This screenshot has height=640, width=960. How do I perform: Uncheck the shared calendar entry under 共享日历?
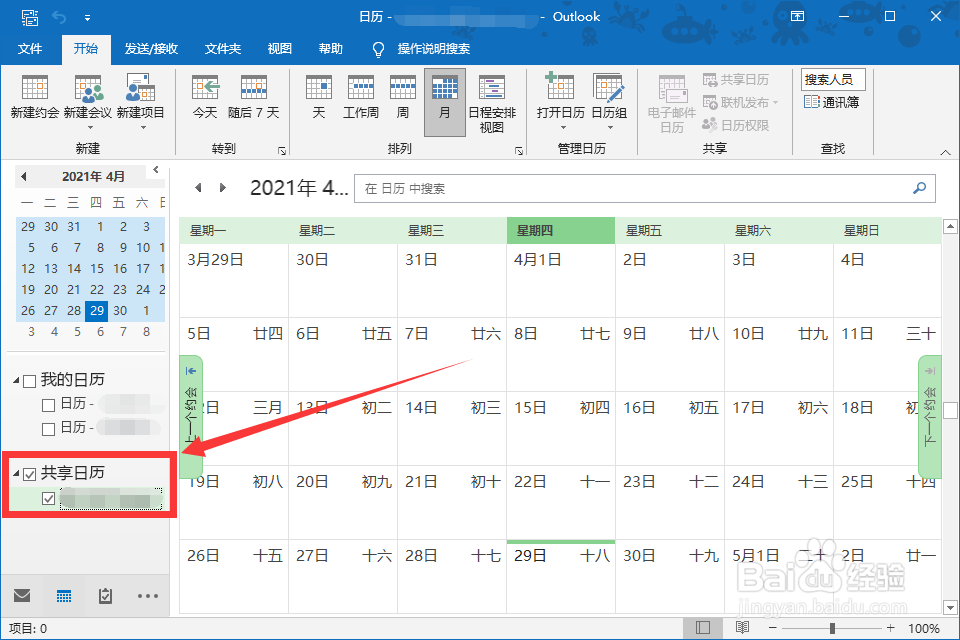click(x=48, y=499)
